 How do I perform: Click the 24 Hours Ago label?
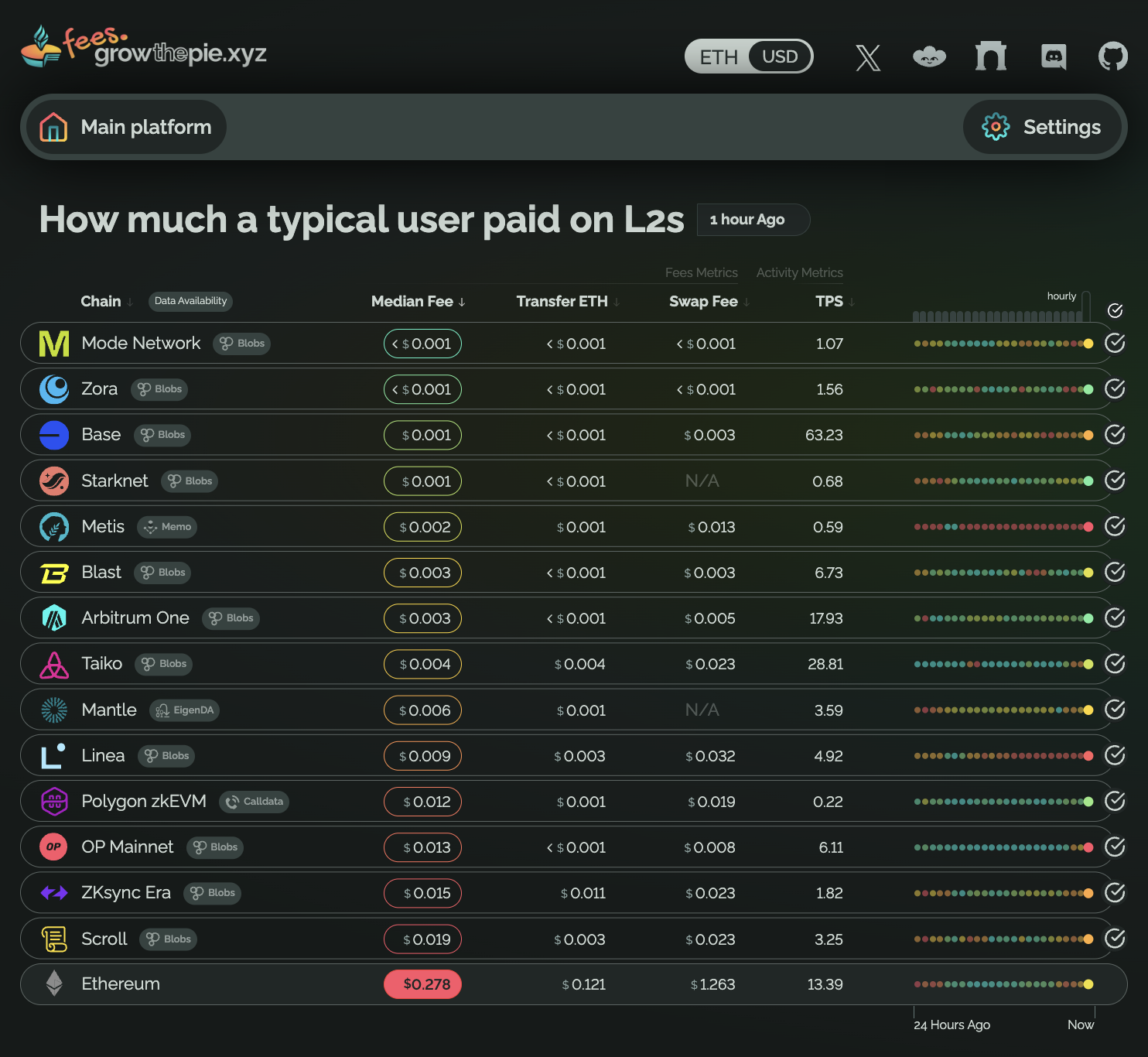(952, 1025)
